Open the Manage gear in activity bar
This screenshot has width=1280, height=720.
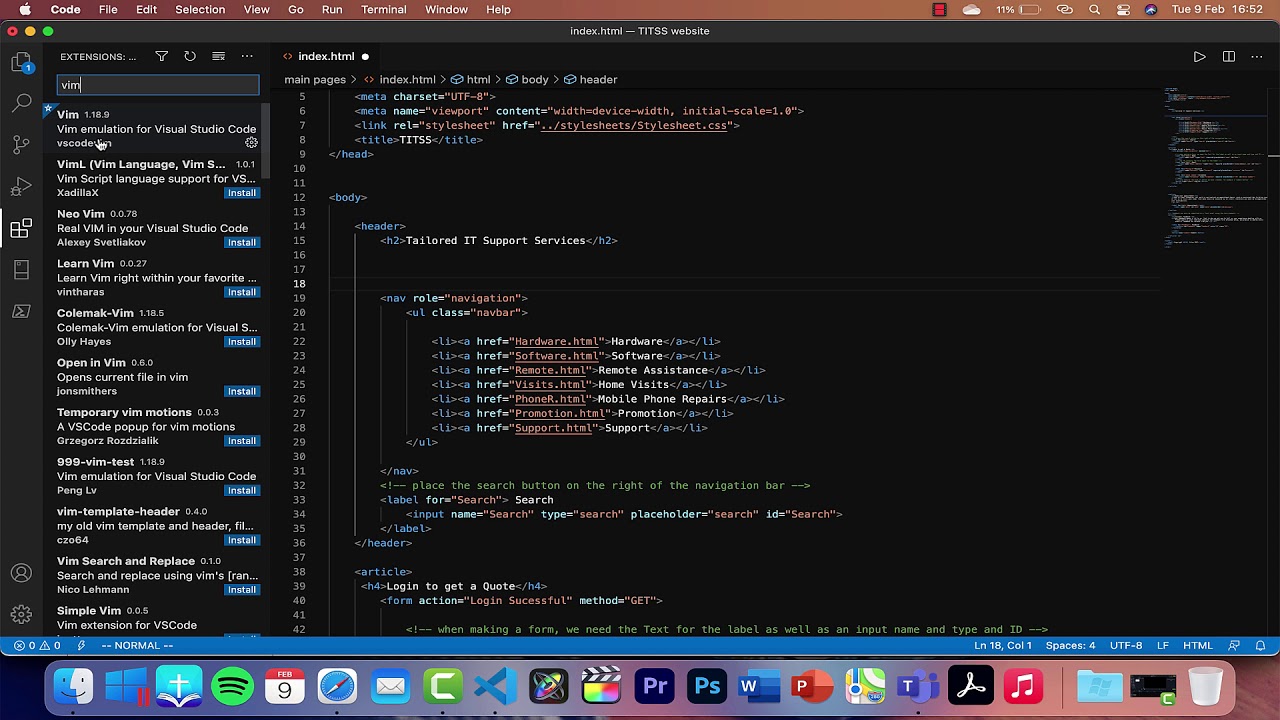click(21, 615)
